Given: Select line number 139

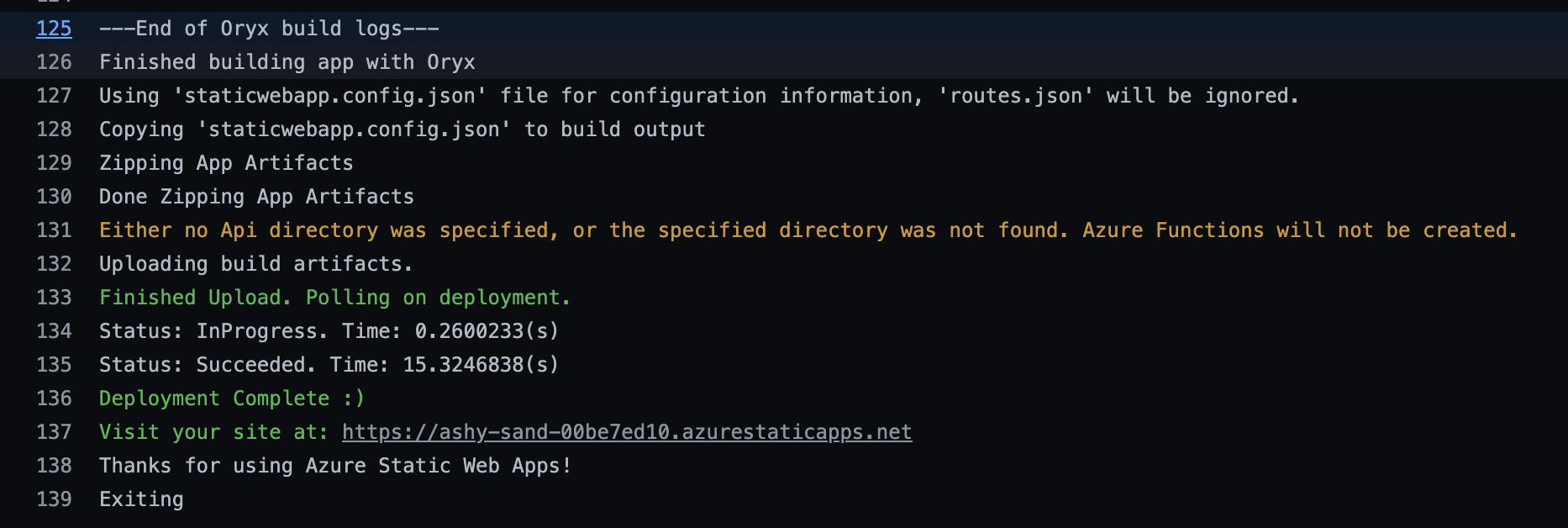Looking at the screenshot, I should pos(54,499).
